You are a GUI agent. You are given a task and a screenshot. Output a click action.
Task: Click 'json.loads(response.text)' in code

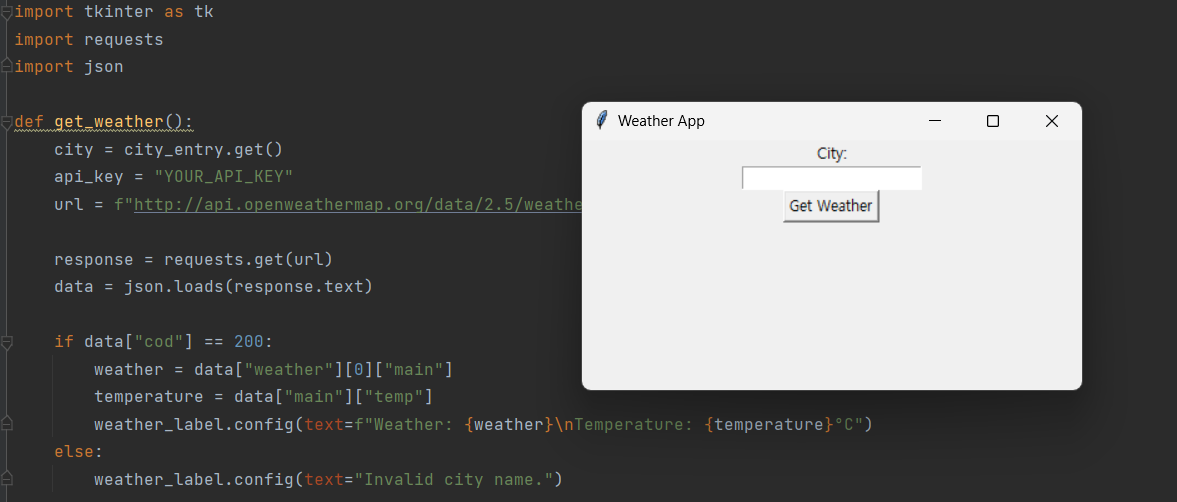[x=248, y=287]
